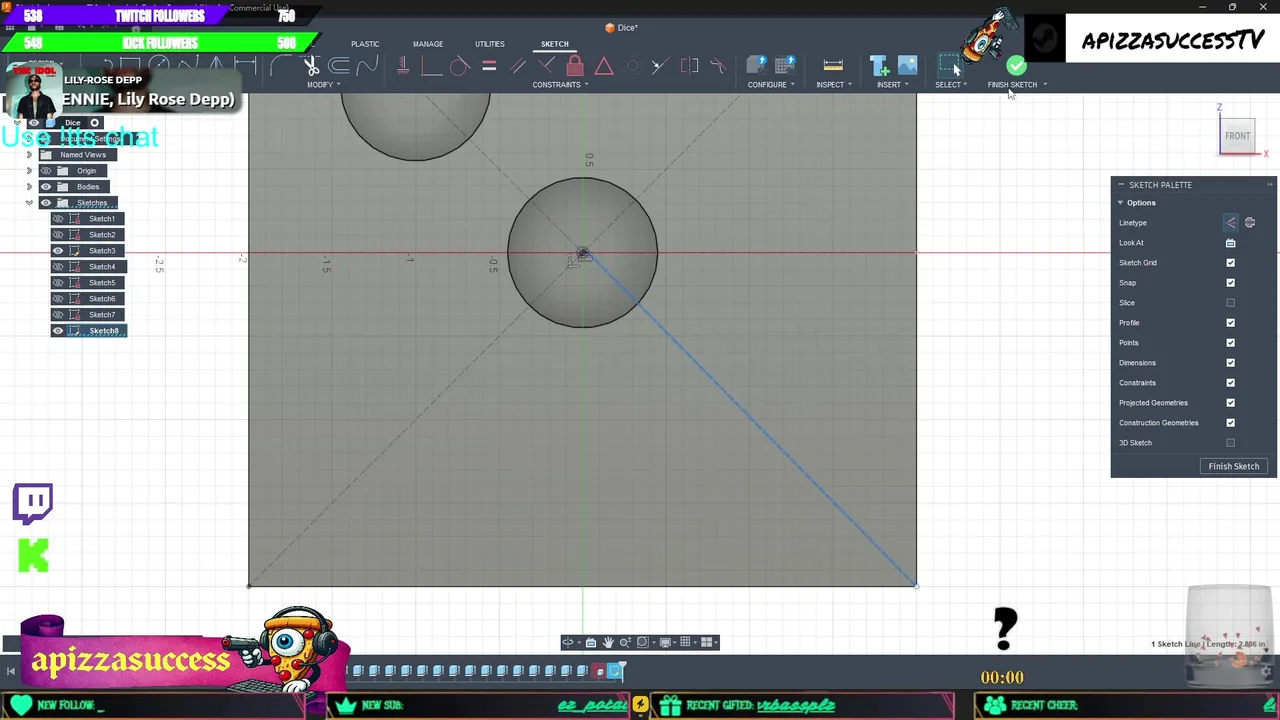Switch to the Sketch tab
This screenshot has width=1280, height=720.
[555, 44]
